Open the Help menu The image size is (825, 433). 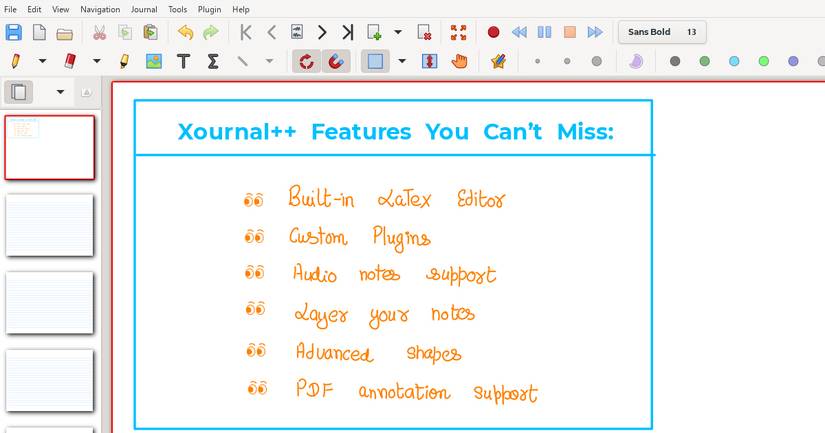tap(241, 9)
